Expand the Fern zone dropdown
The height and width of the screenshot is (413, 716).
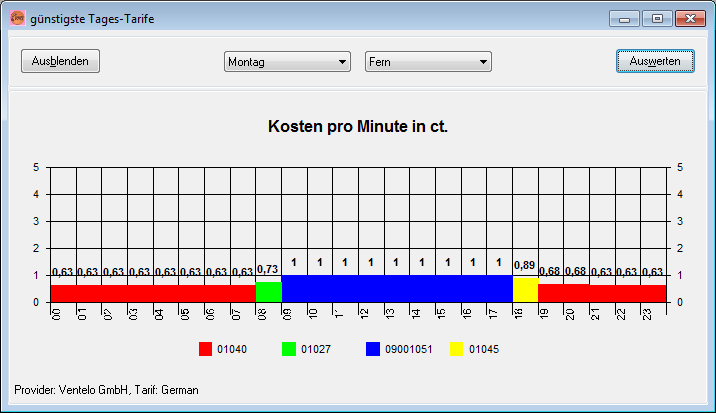pos(428,62)
